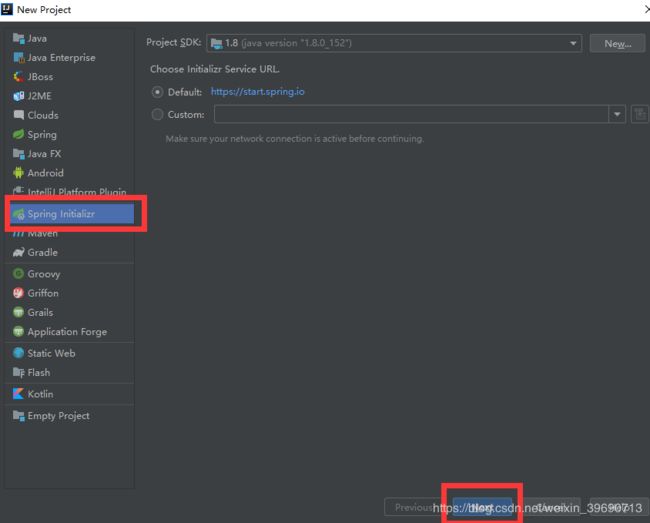Select the "Groovy" list label
This screenshot has width=650, height=523.
point(44,274)
